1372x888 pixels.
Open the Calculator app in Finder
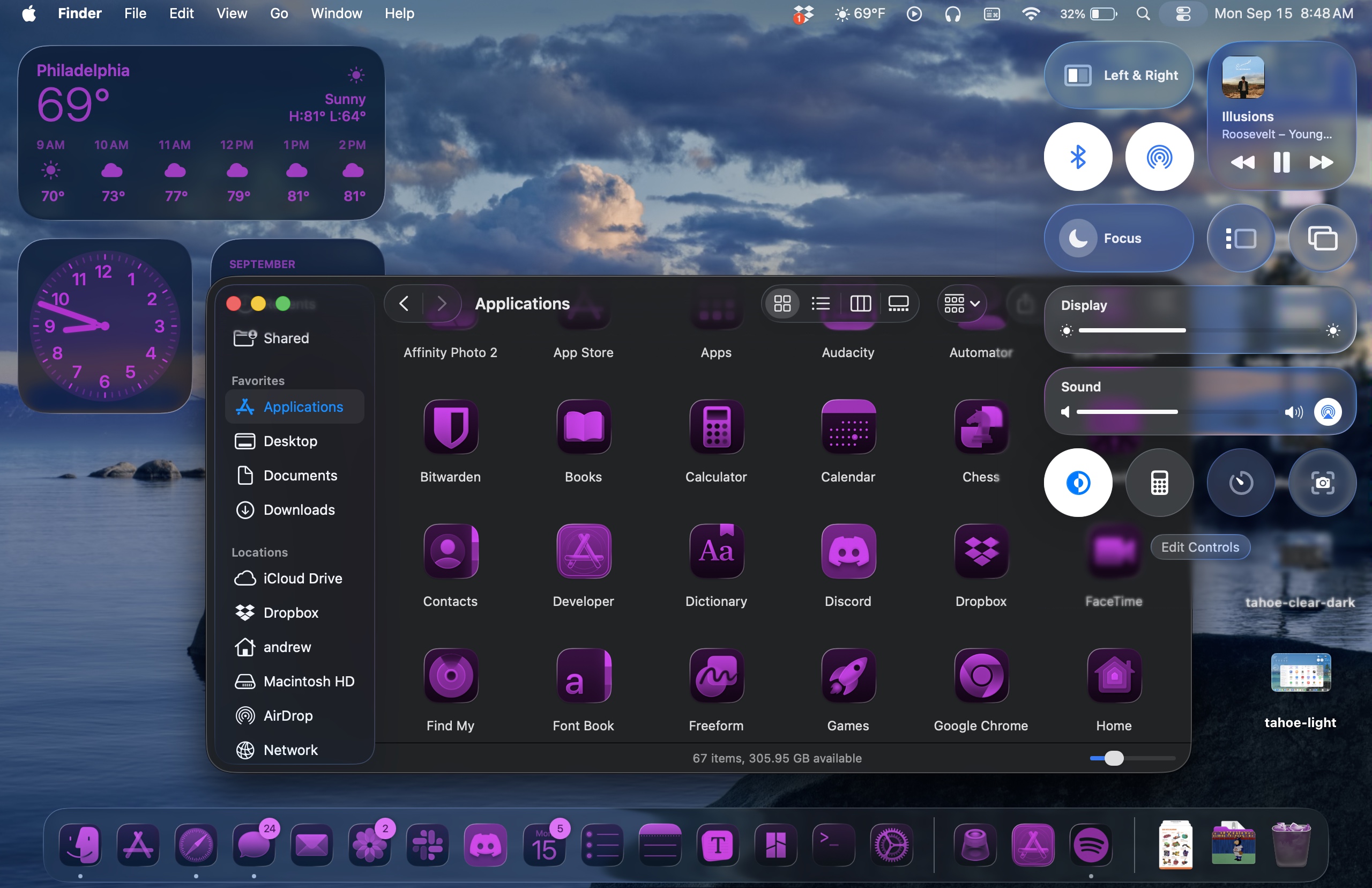point(716,427)
